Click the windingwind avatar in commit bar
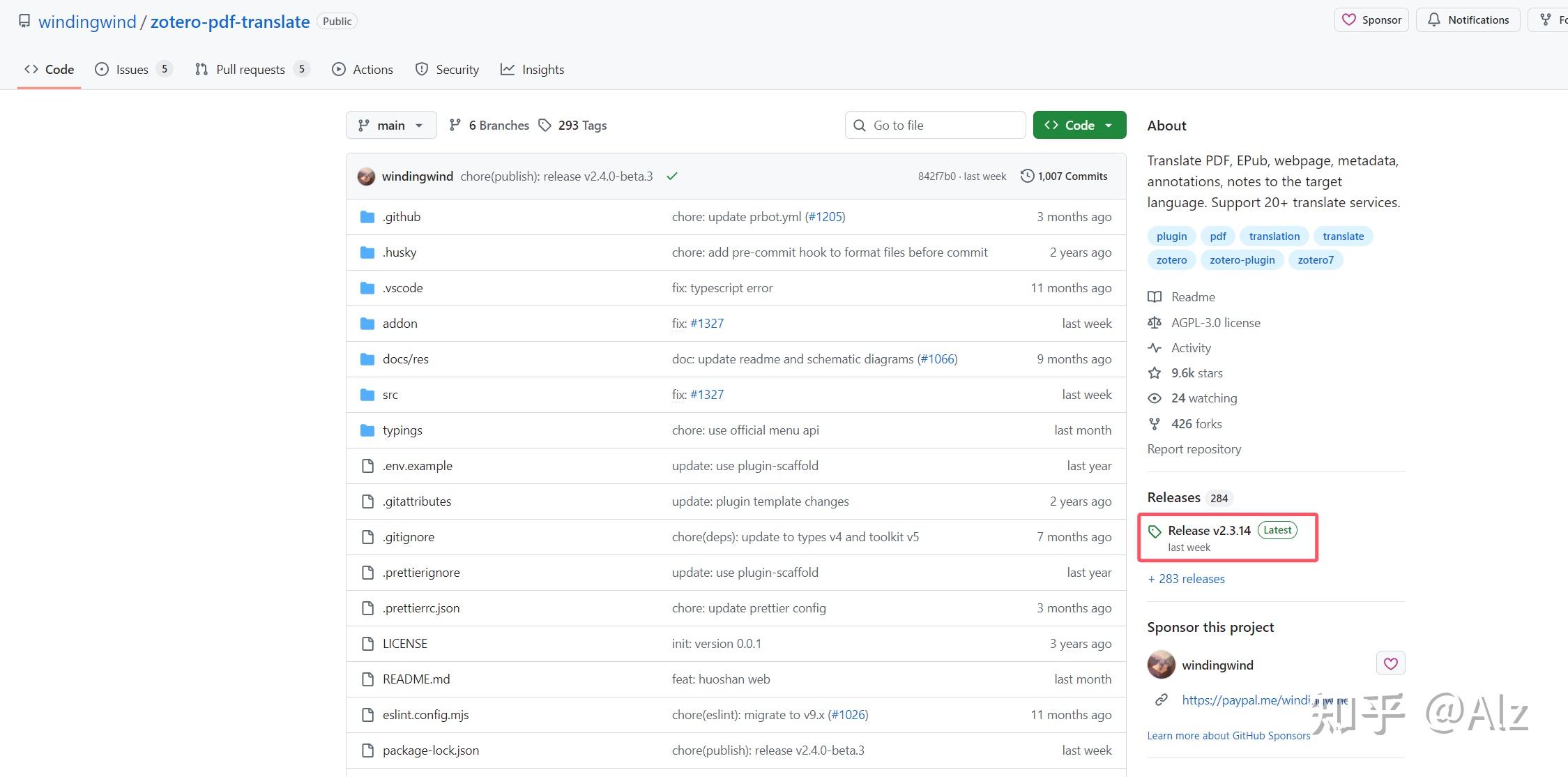This screenshot has height=777, width=1568. 366,176
